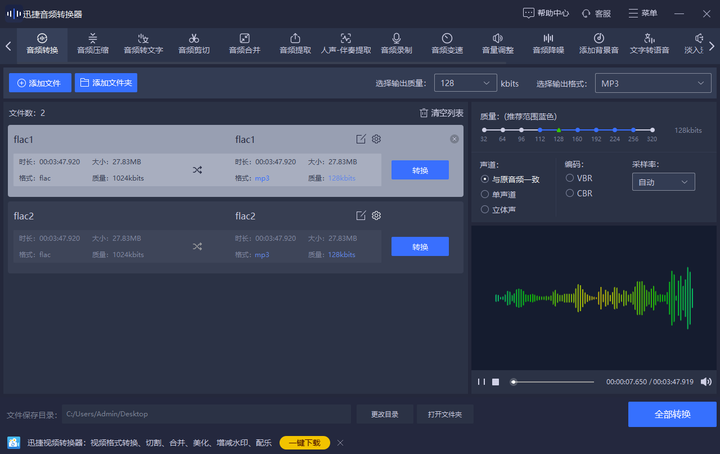The width and height of the screenshot is (720, 454).
Task: Set quality slider to 192
Action: tap(596, 130)
